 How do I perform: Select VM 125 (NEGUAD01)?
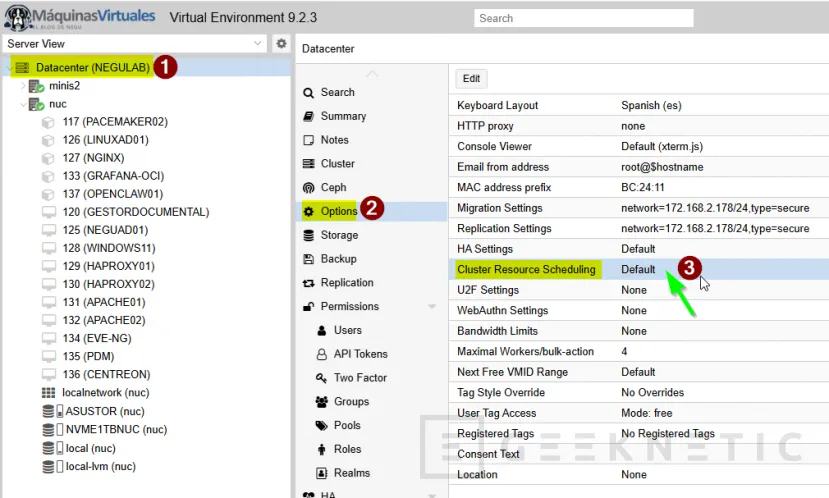pos(105,230)
